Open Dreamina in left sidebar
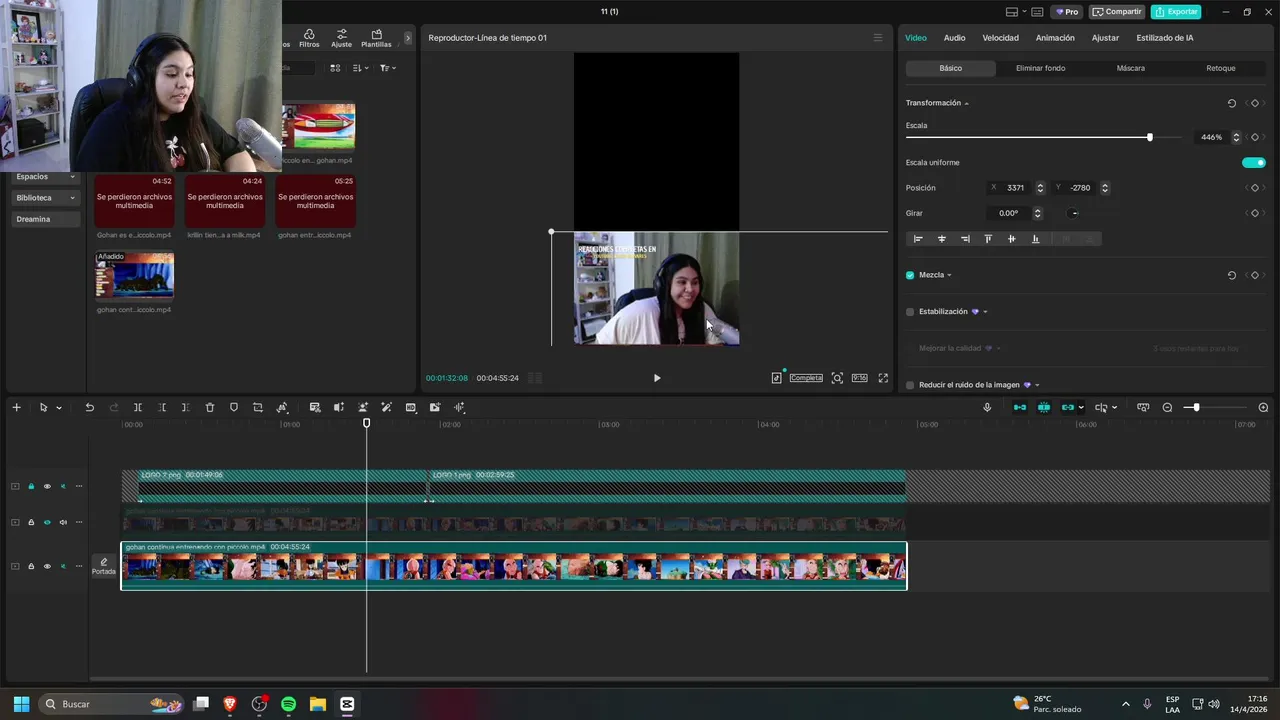1280x720 pixels. (46, 219)
